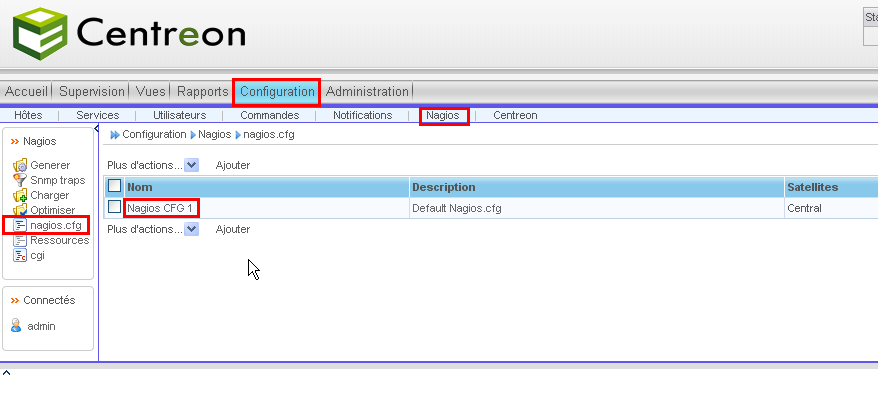
Task: Open the Nagios CFG 1 entry
Action: [161, 208]
